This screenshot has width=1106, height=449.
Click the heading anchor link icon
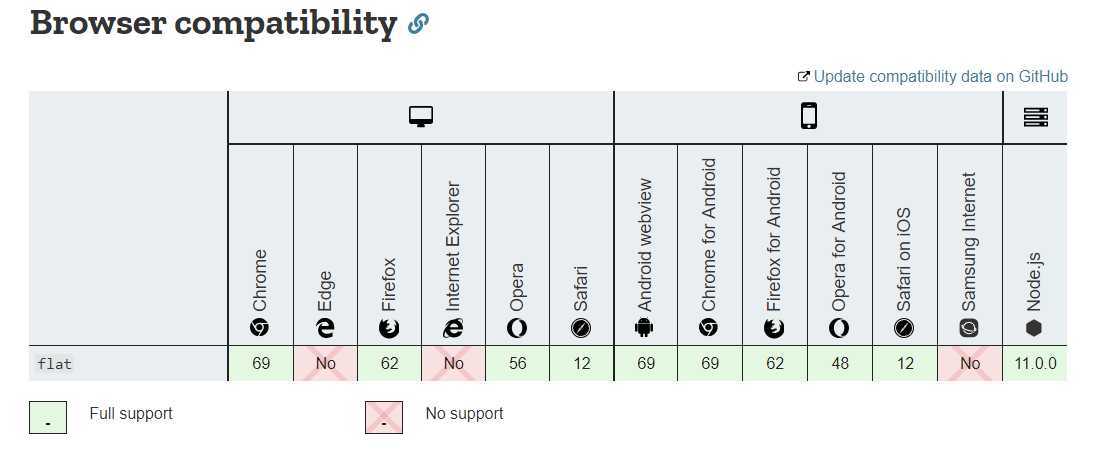click(418, 25)
